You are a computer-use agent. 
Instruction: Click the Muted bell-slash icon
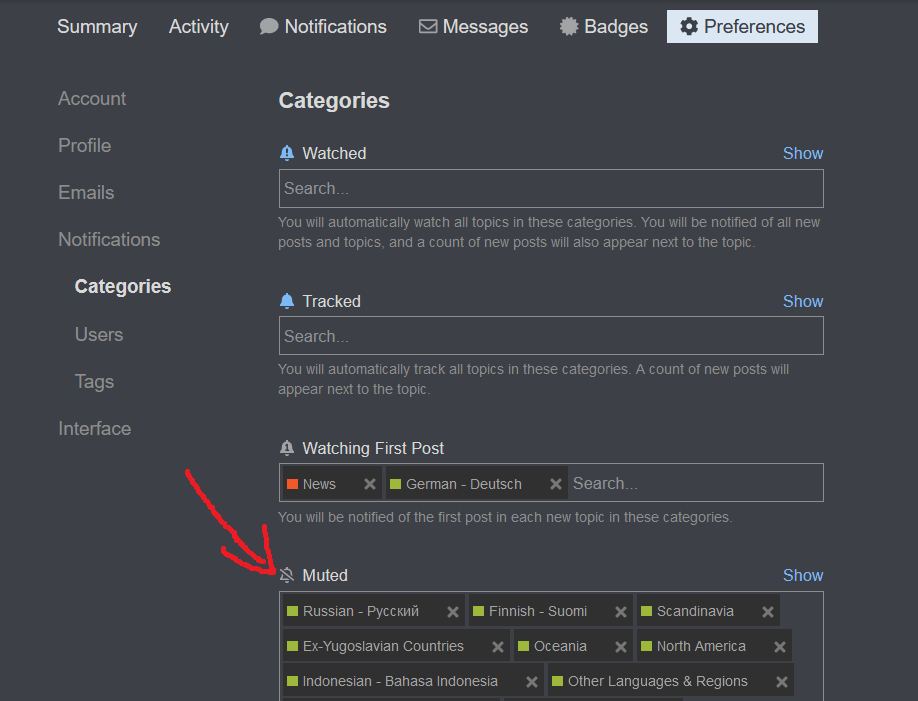287,575
